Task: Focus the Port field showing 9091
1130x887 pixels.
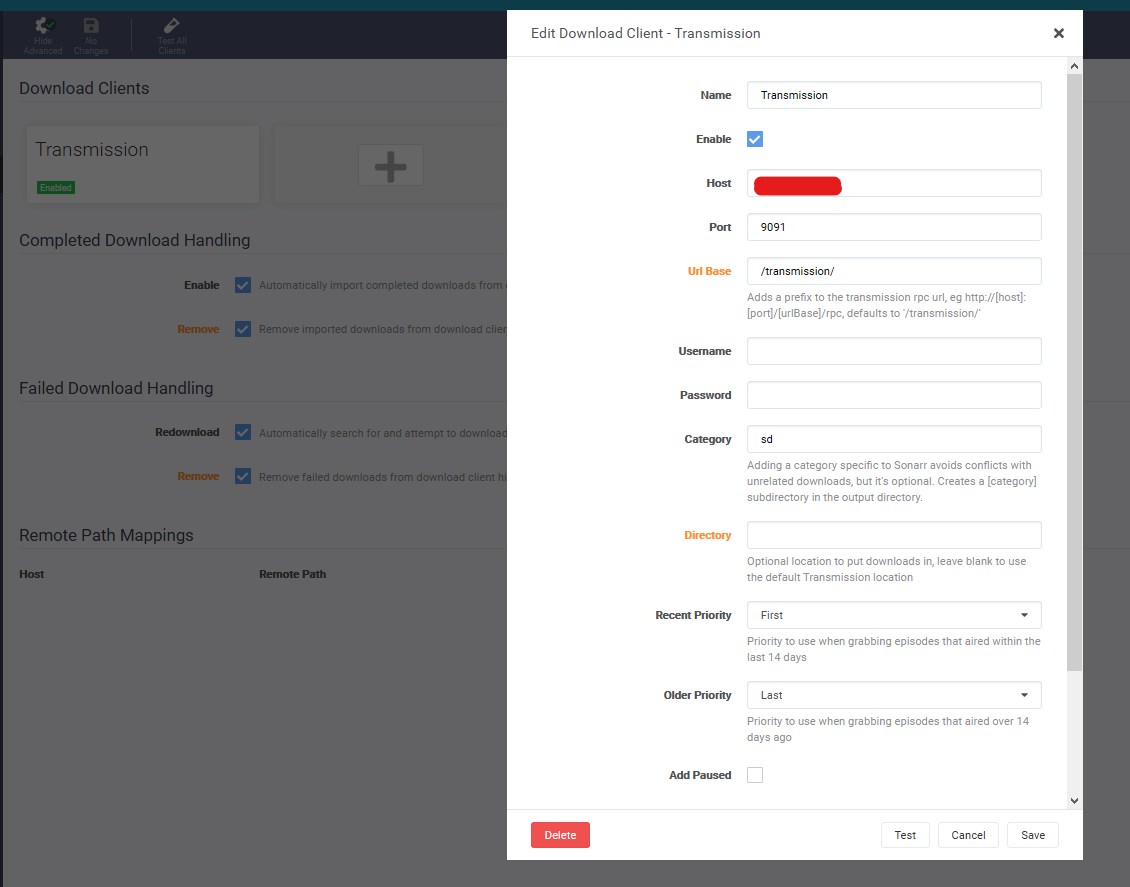Action: [894, 227]
